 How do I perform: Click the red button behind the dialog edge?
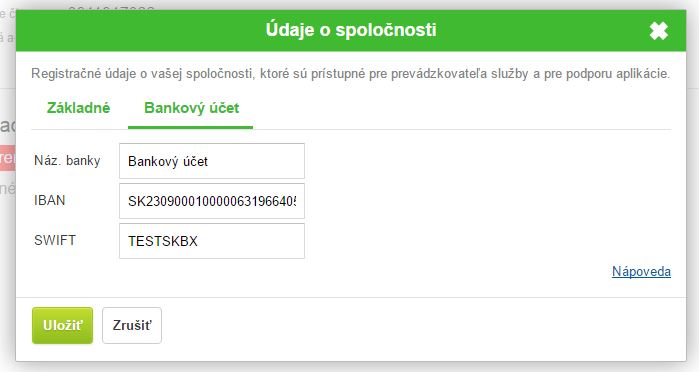(x=8, y=157)
